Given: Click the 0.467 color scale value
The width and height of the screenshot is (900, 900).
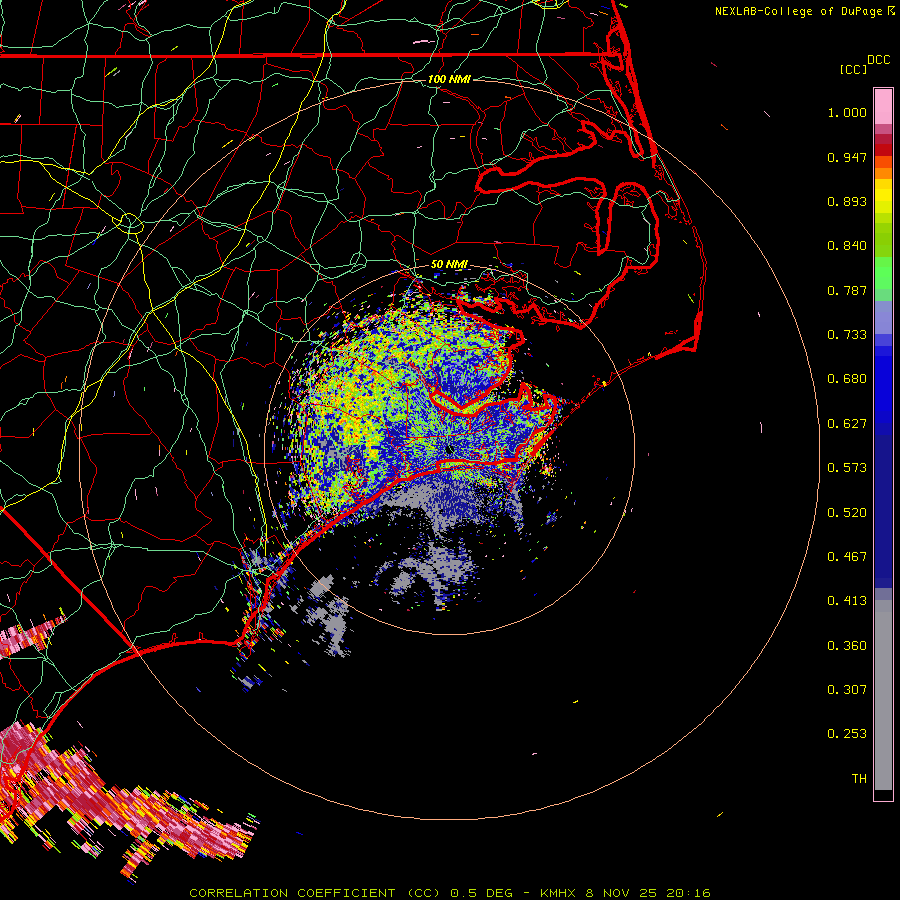Looking at the screenshot, I should click(x=847, y=557).
